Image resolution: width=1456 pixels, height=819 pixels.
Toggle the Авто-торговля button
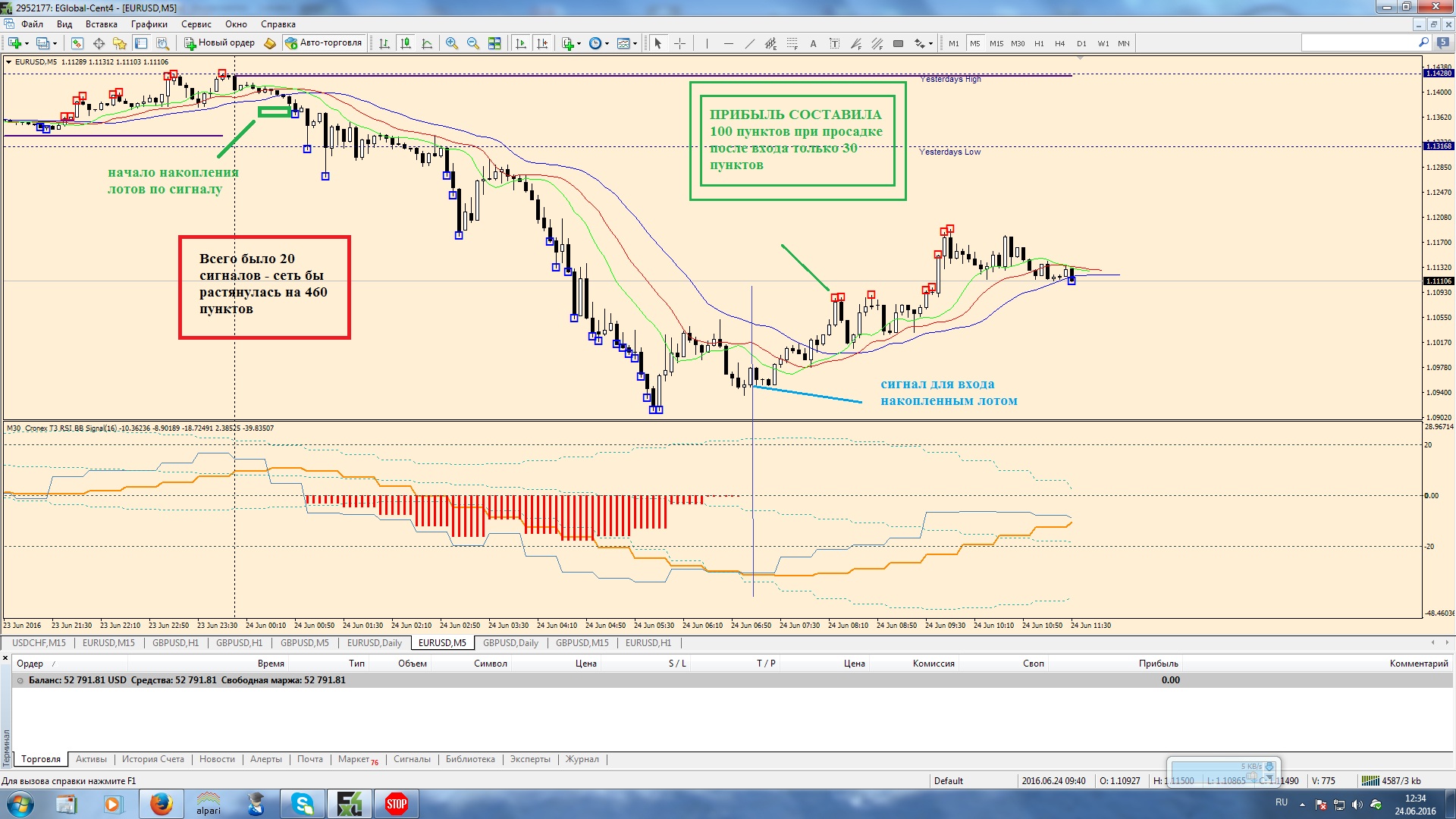point(324,43)
